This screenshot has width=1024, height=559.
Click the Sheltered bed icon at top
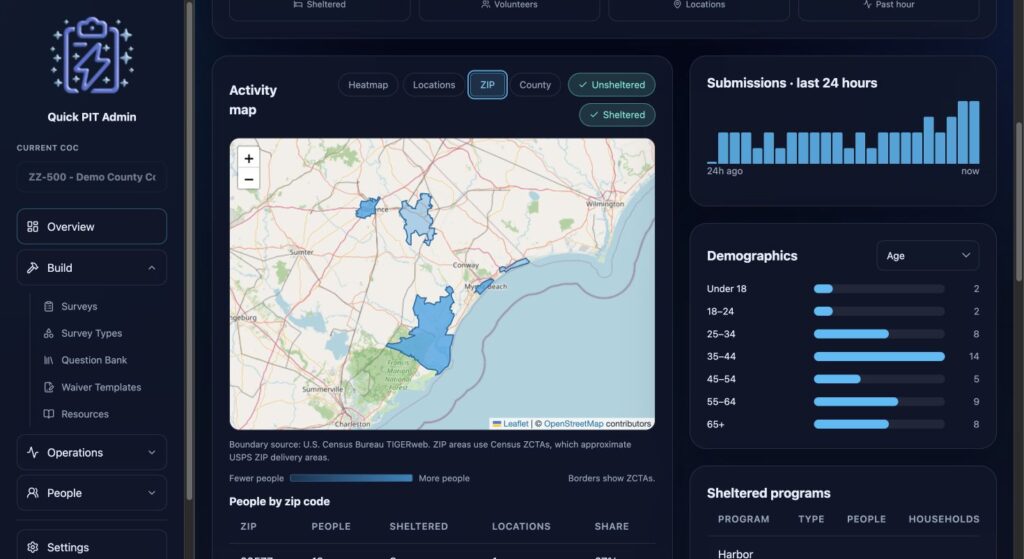pos(298,5)
